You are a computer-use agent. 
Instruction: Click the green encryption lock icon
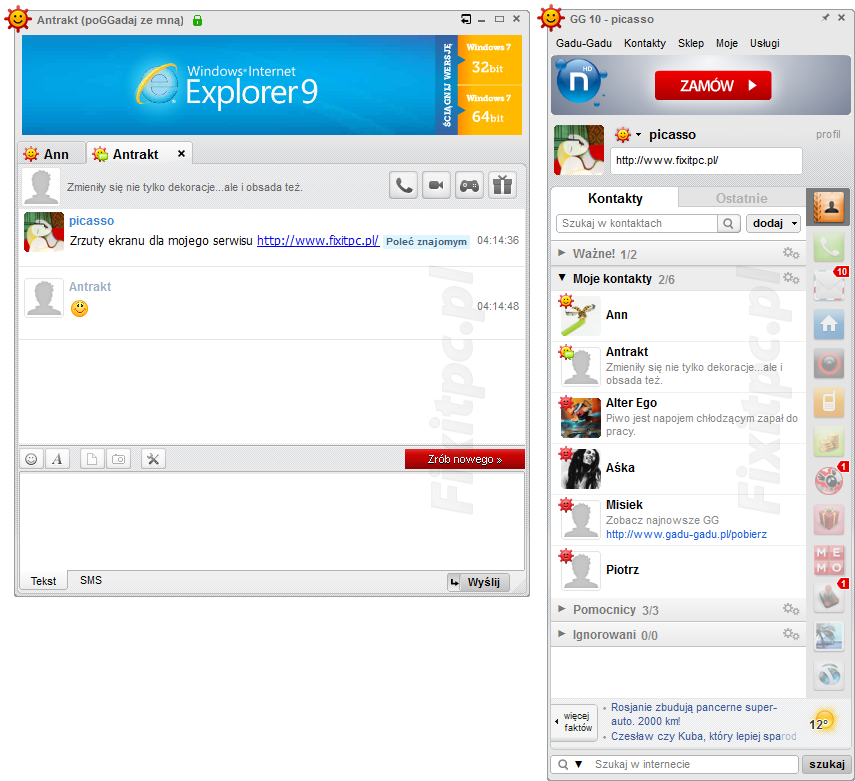click(197, 20)
